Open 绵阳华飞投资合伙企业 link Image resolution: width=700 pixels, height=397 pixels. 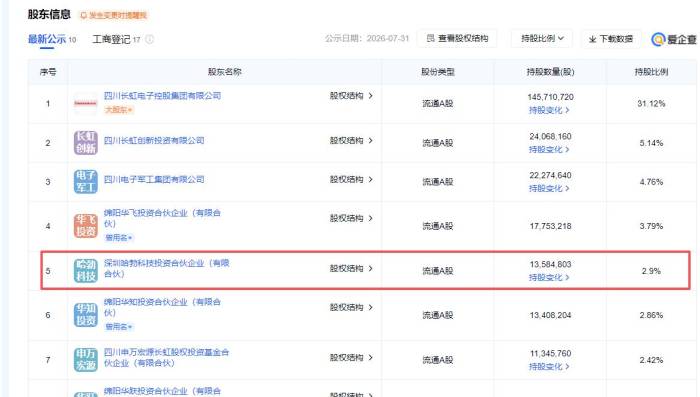tap(162, 218)
